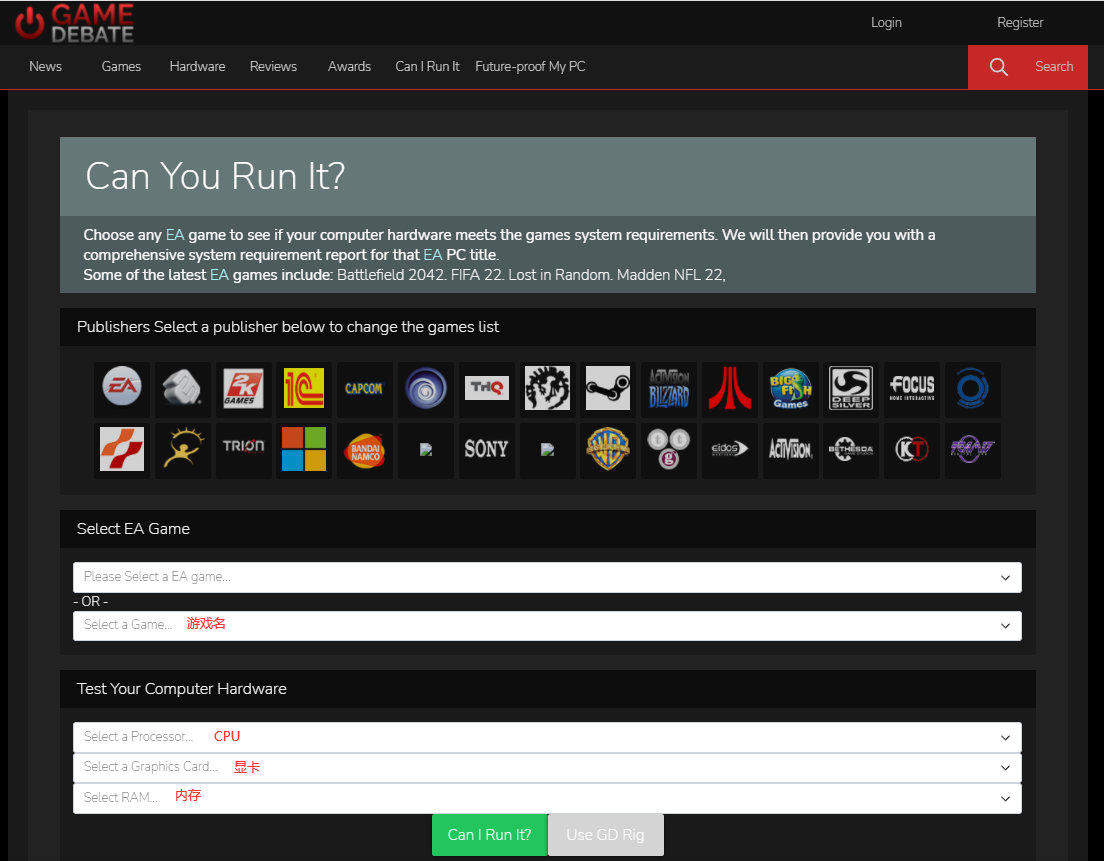Click the 'Use GD Rig' button
The image size is (1104, 861).
(606, 835)
